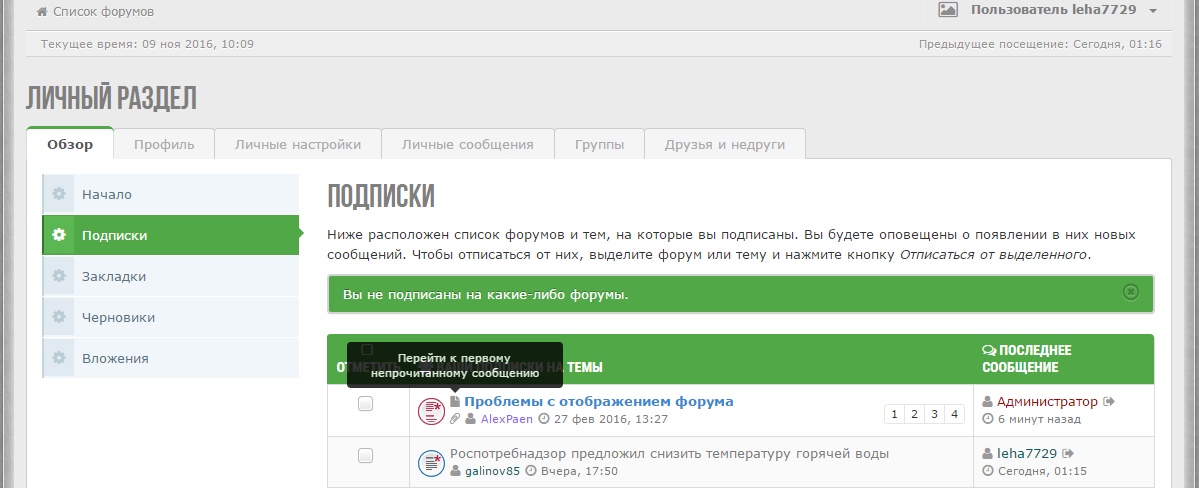Switch to the Профиль tab
This screenshot has height=488, width=1199.
point(164,144)
